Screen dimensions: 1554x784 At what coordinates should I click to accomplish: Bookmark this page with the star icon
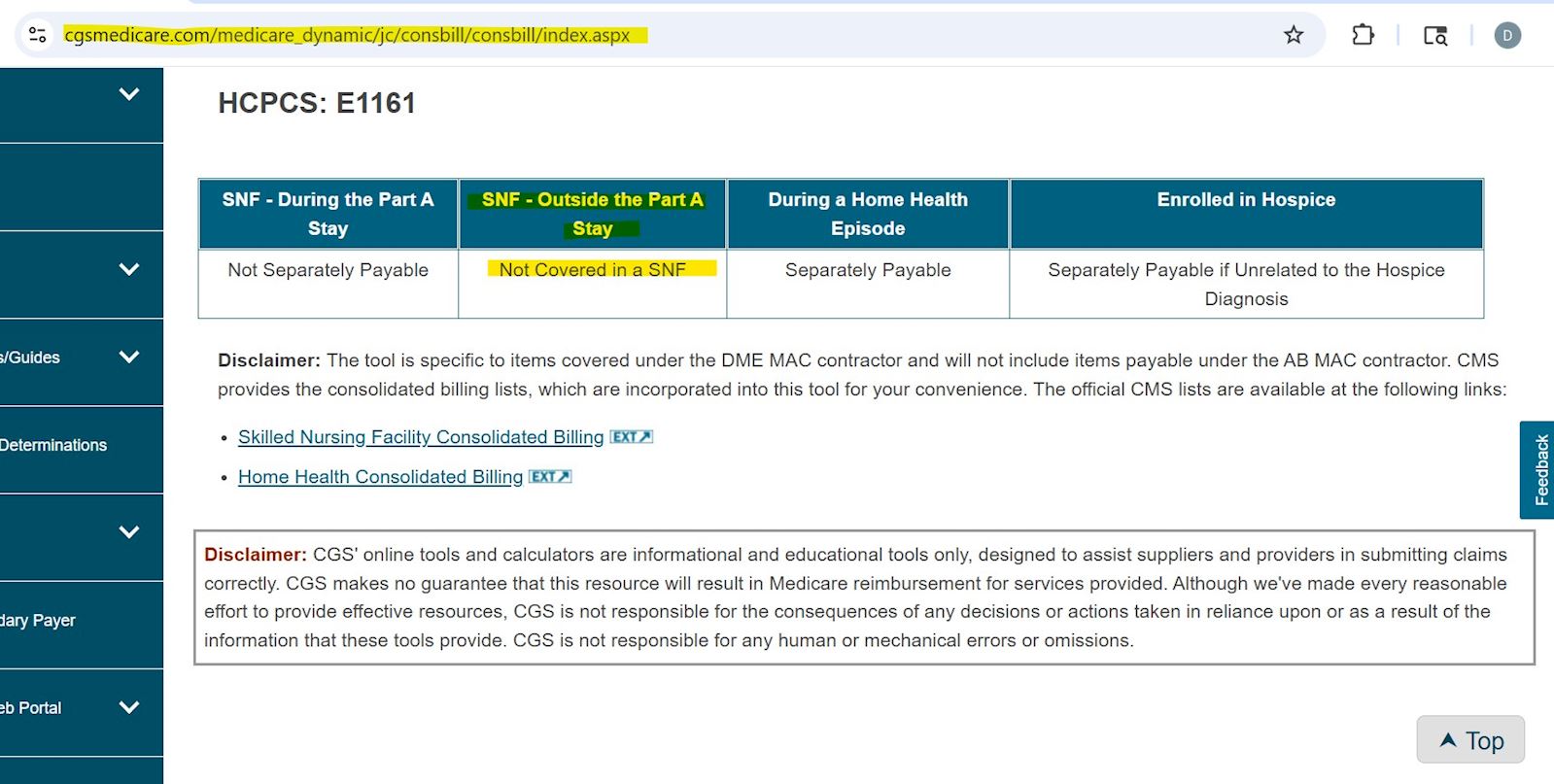coord(1293,35)
